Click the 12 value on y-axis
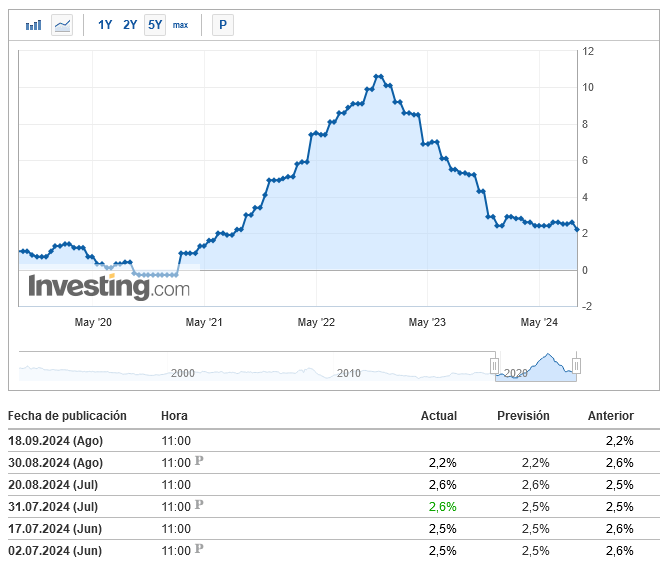 (x=588, y=52)
